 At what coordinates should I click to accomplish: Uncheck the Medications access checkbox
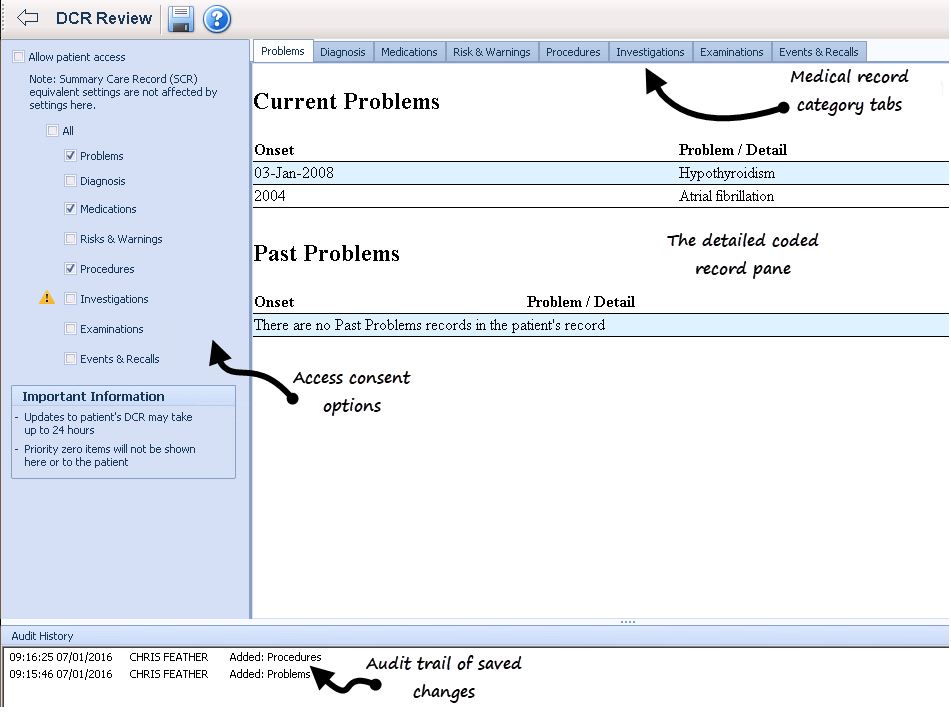pos(70,209)
